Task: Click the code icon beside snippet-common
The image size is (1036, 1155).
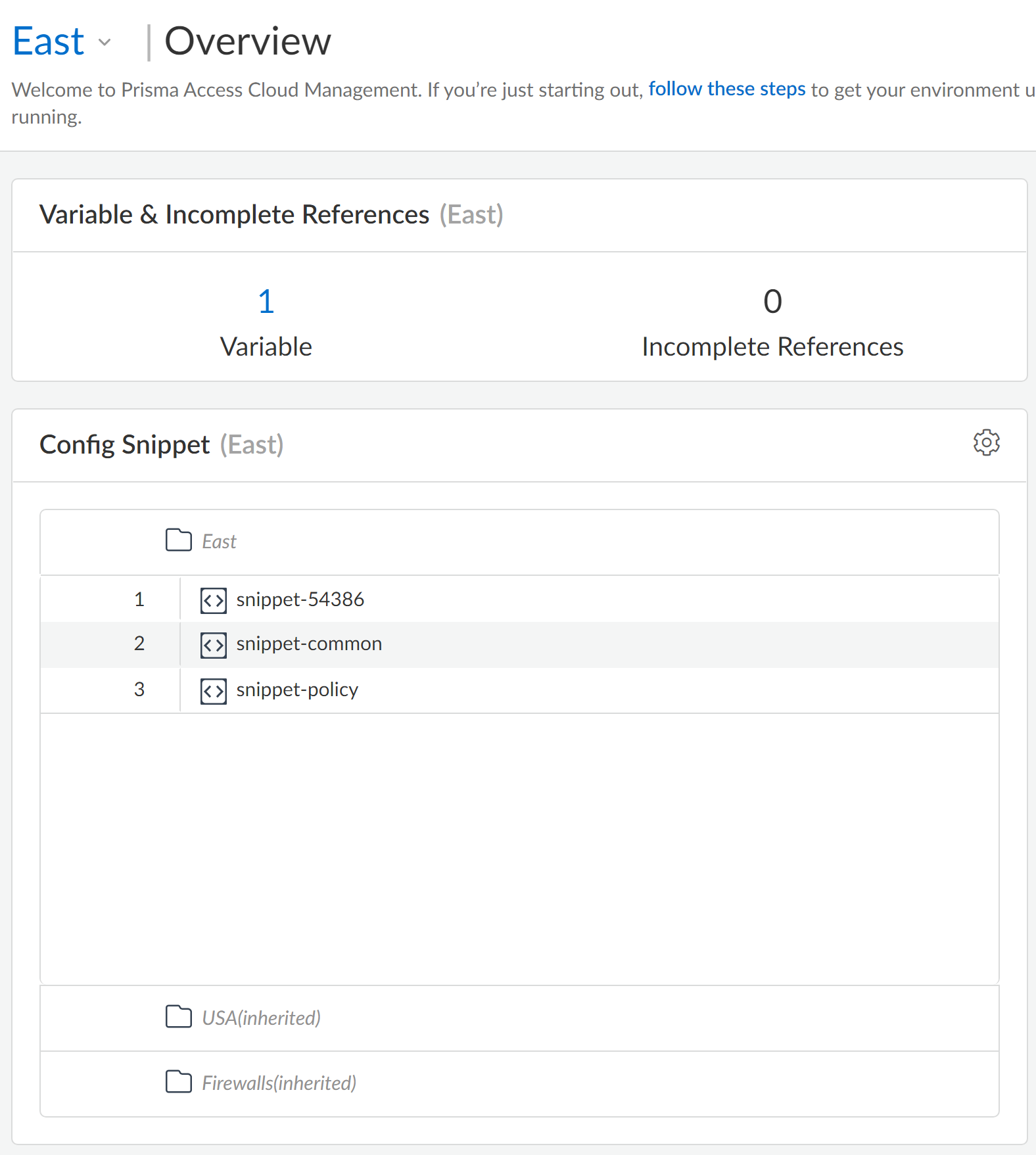Action: (214, 645)
